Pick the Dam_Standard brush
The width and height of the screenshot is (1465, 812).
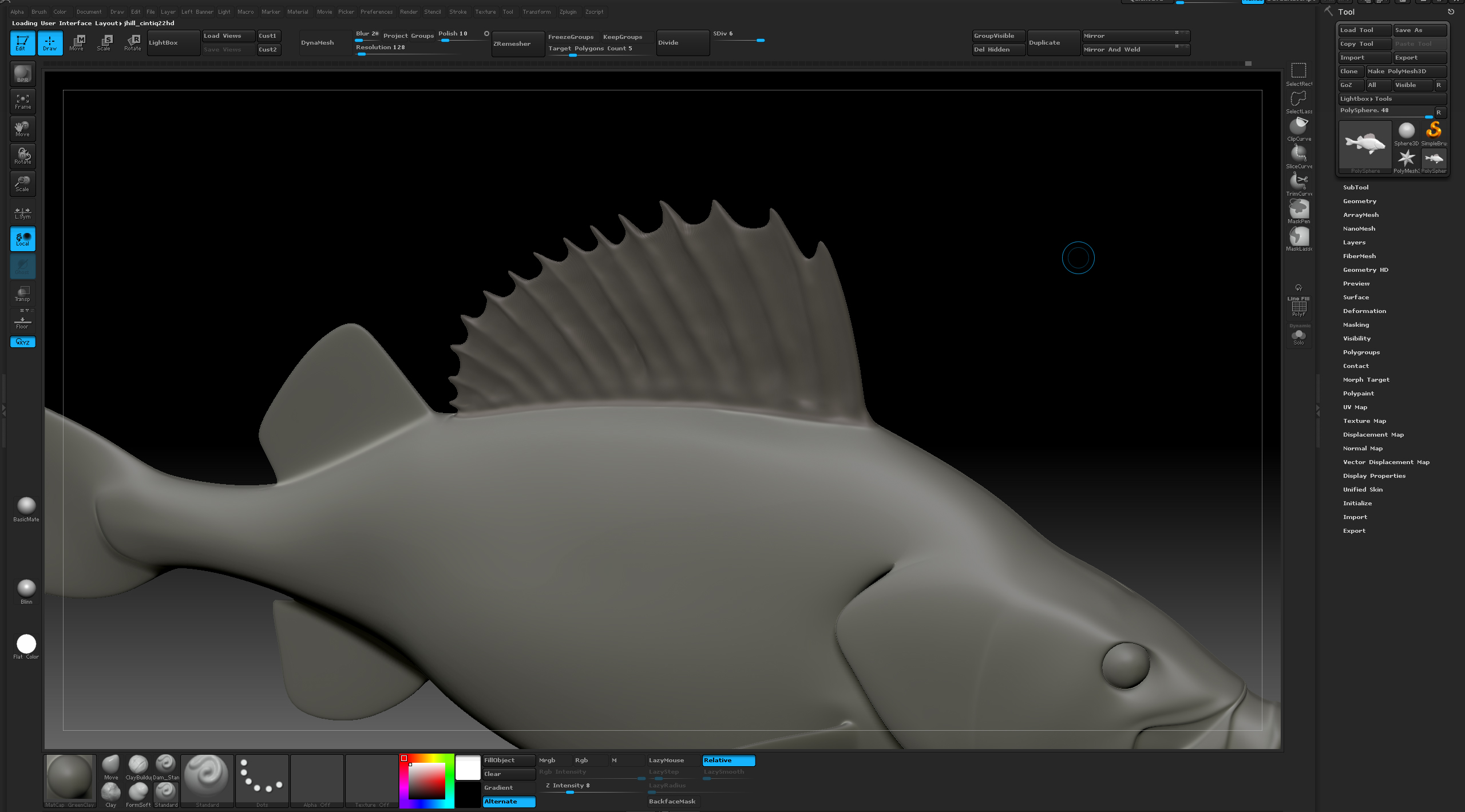pos(166,767)
